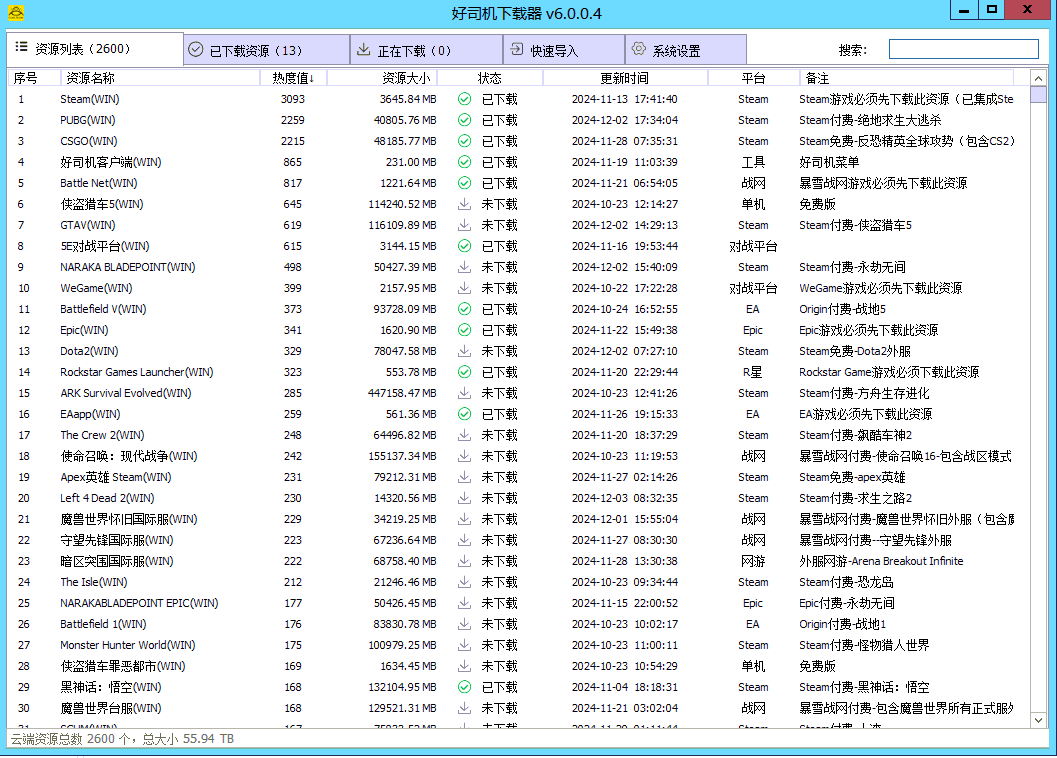Screen dimensions: 1057x758
Task: Click the green status icon for 好司机客户端(WIN)
Action: (x=464, y=162)
